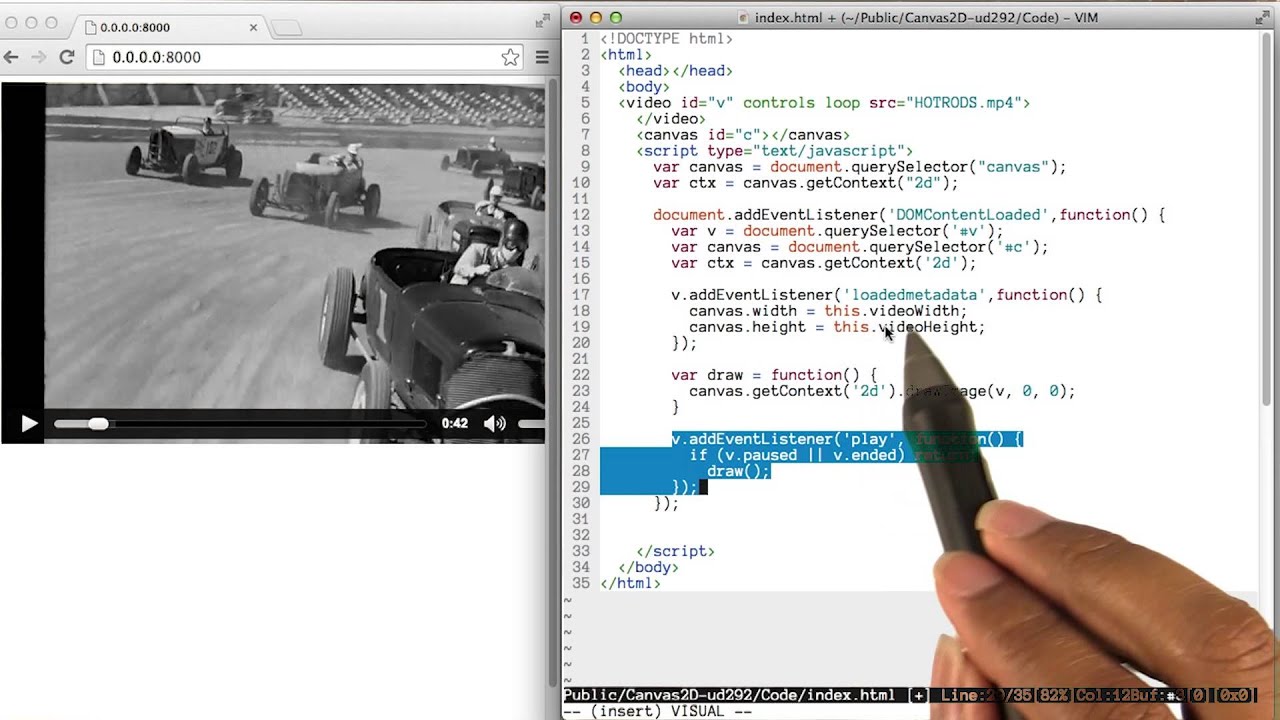
Task: Open the Chrome hamburger menu
Action: (x=542, y=57)
